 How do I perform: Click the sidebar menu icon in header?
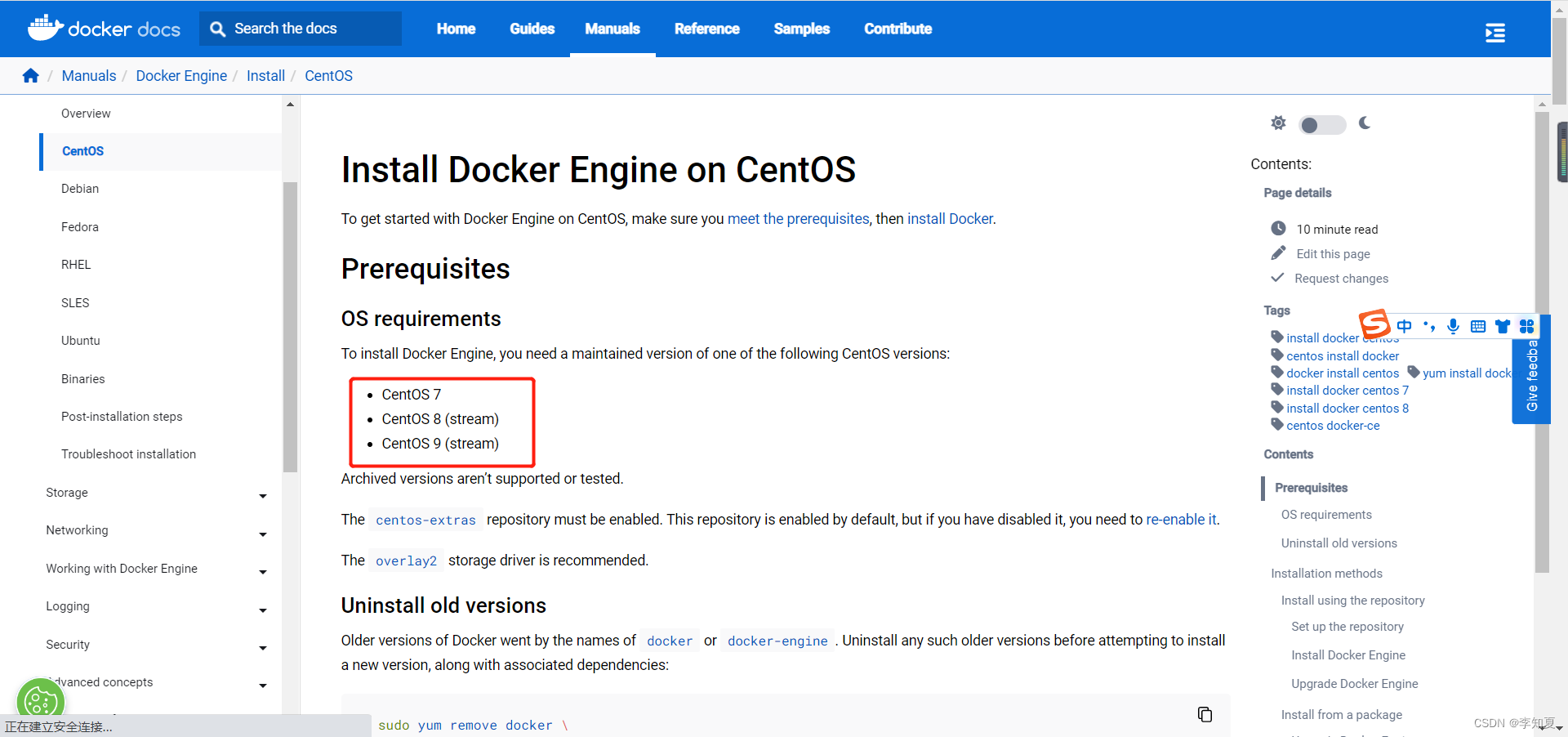tap(1494, 33)
